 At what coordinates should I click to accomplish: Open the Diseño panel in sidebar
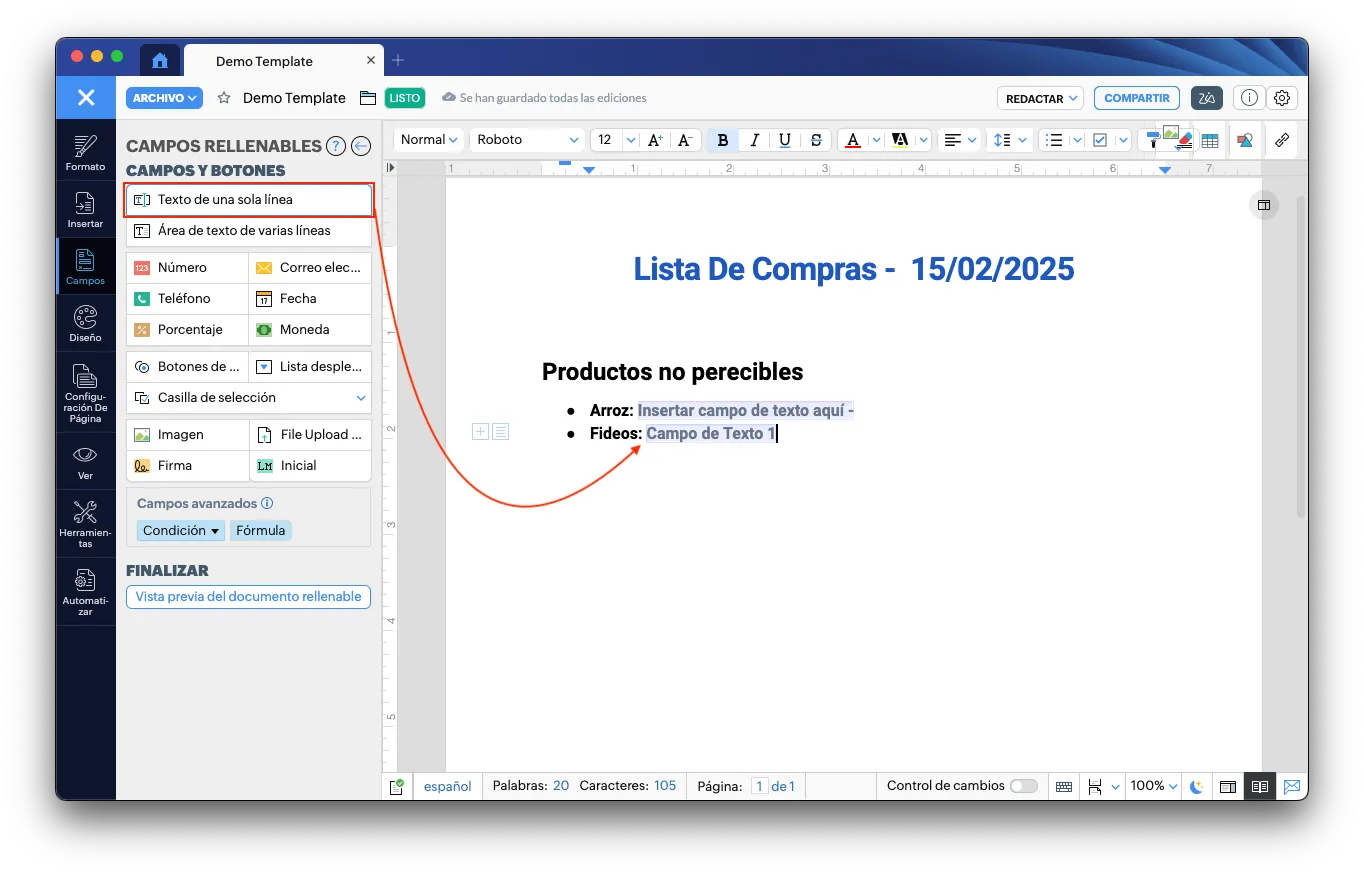pyautogui.click(x=86, y=323)
